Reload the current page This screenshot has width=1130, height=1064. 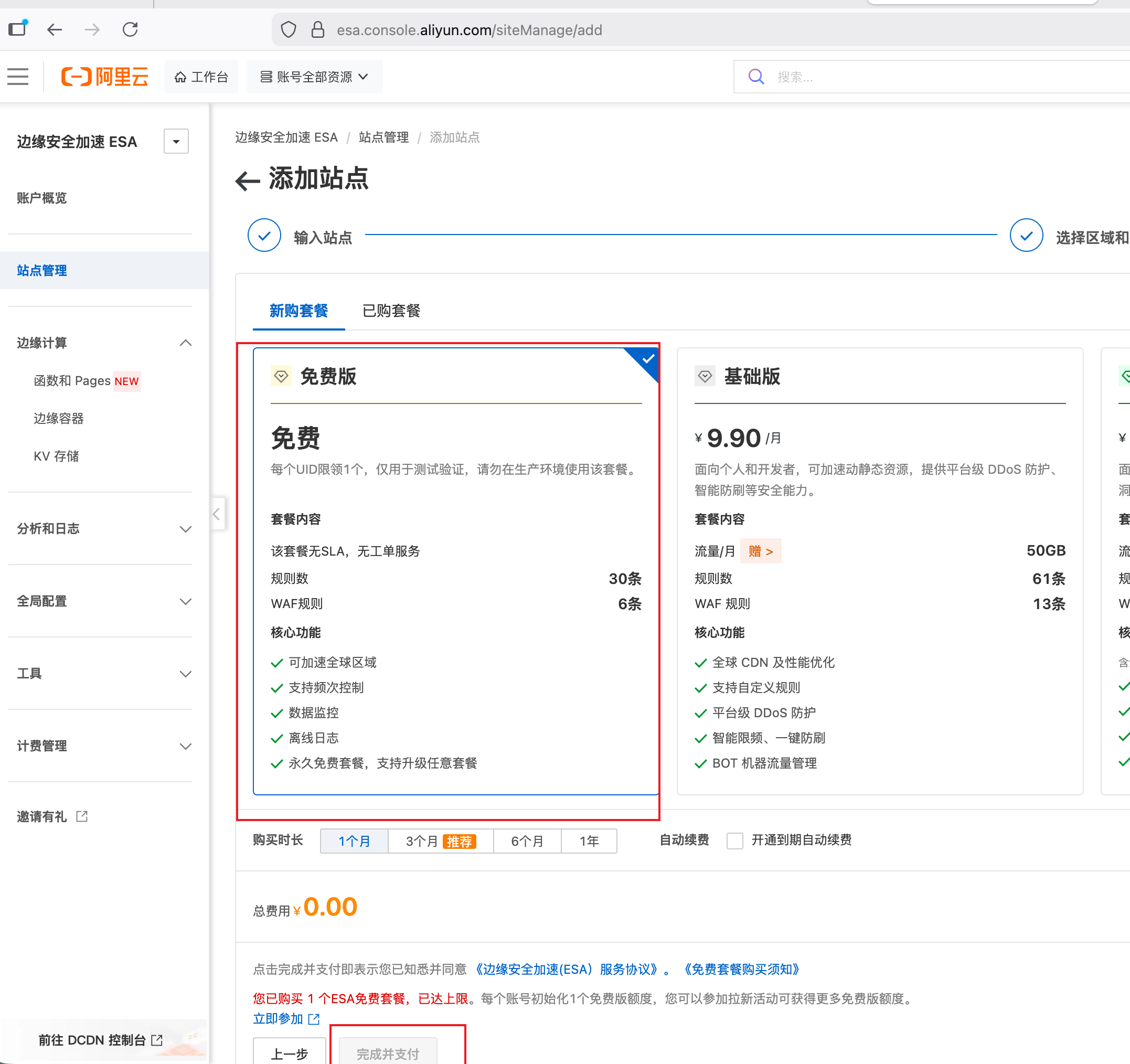click(x=130, y=29)
